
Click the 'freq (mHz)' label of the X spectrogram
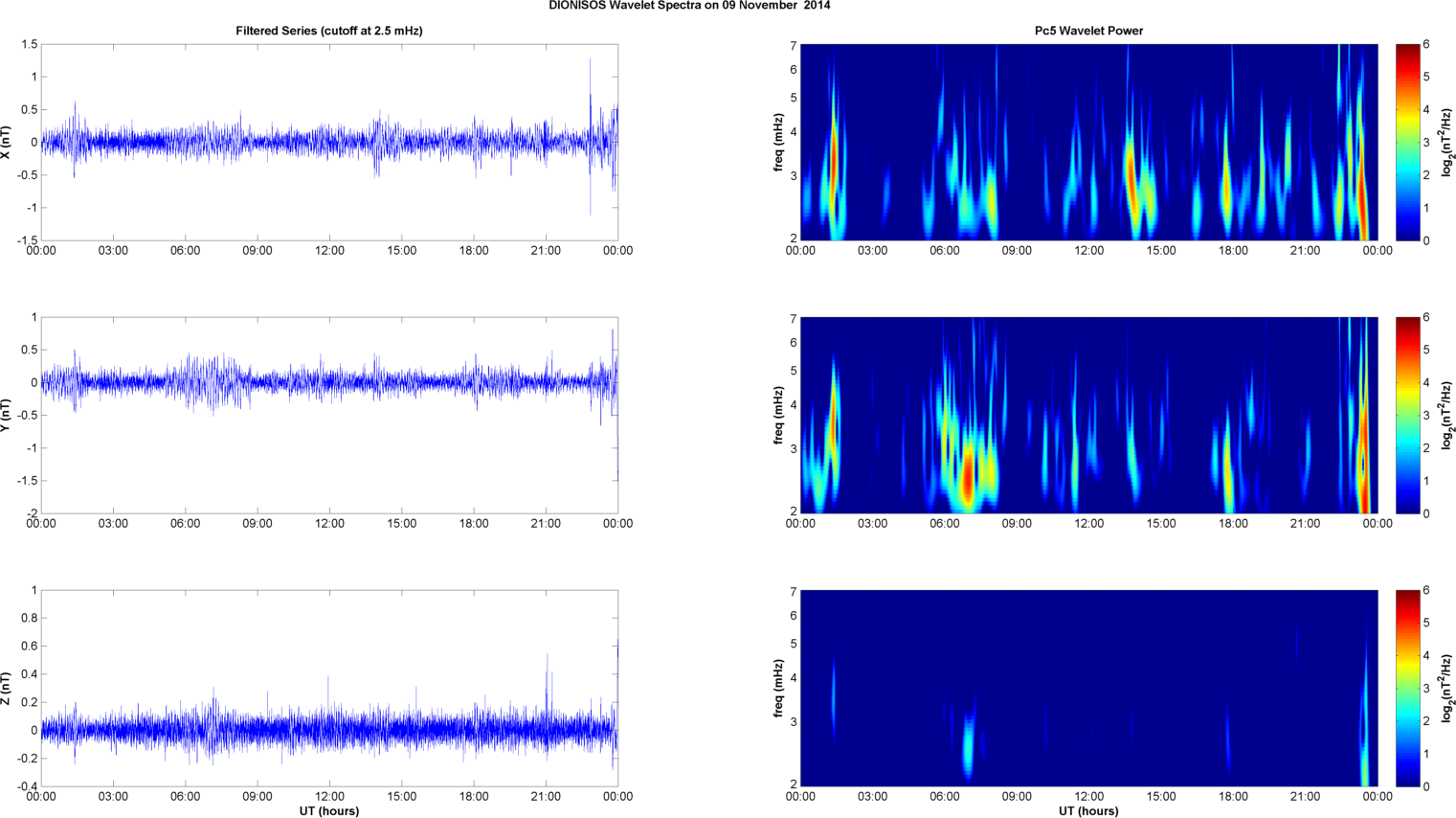point(779,142)
